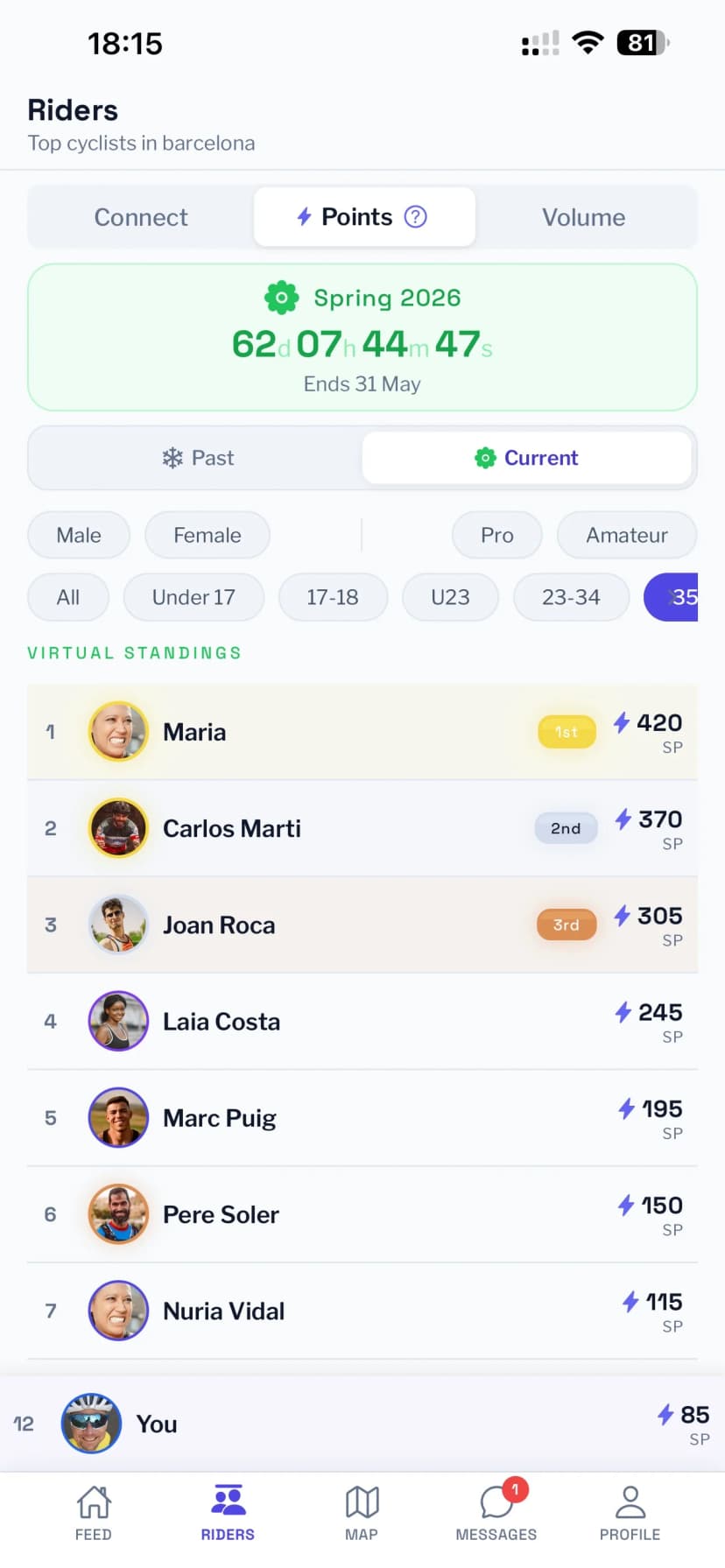Select the Female filter chip
725x1568 pixels.
(x=207, y=535)
